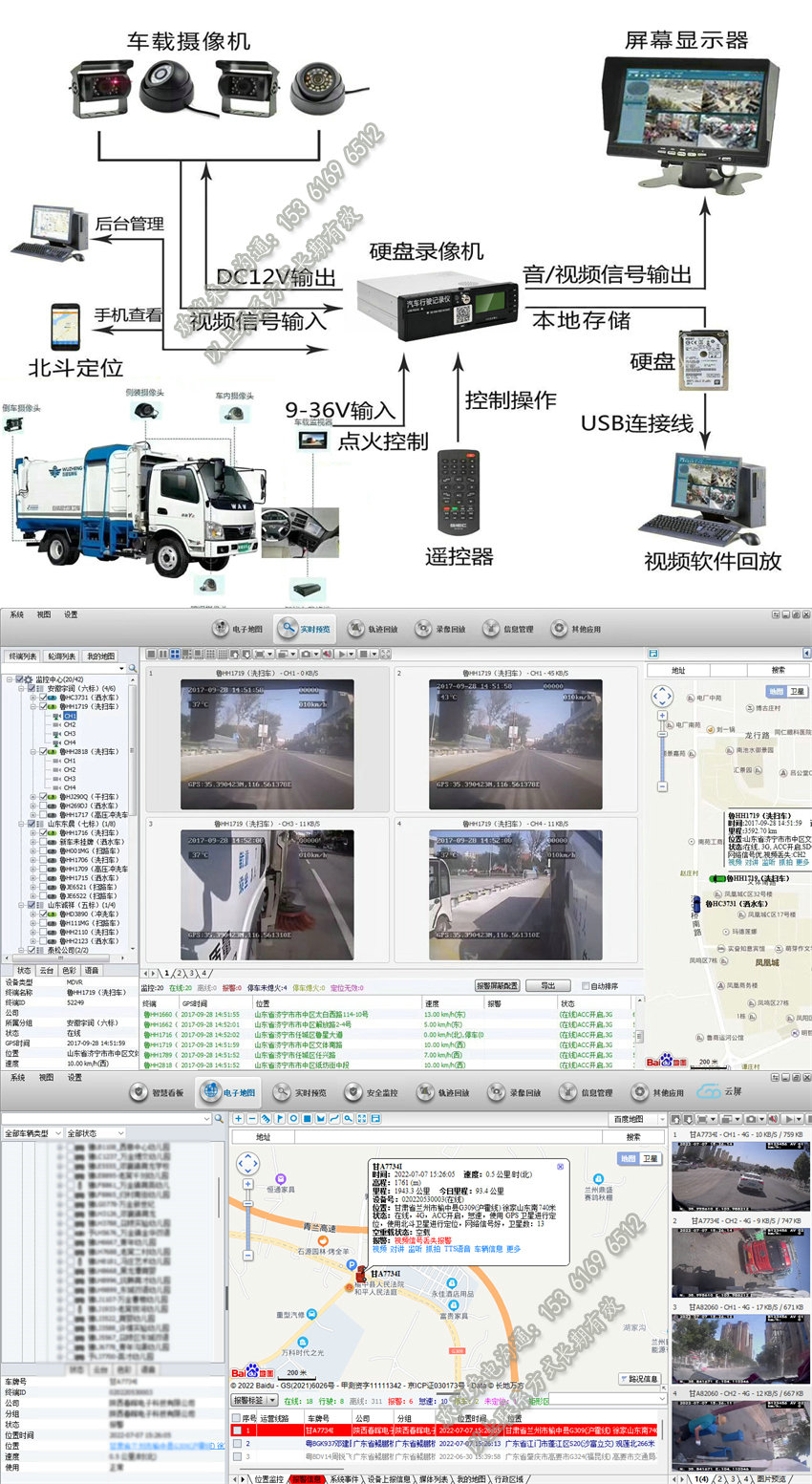The height and width of the screenshot is (1484, 812).
Task: Open 录像回放 in lower toolbar
Action: [x=515, y=1092]
